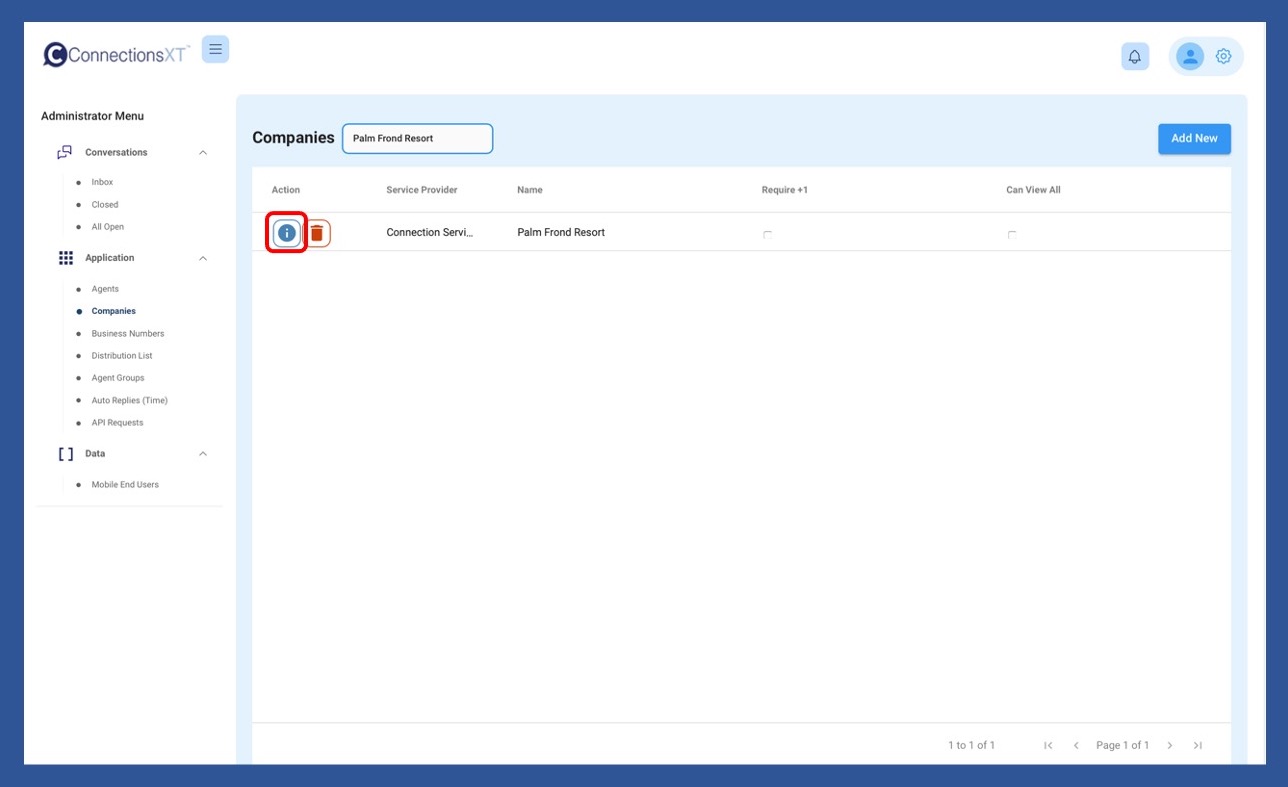Image resolution: width=1288 pixels, height=787 pixels.
Task: Open Business Numbers in the sidebar
Action: click(127, 334)
